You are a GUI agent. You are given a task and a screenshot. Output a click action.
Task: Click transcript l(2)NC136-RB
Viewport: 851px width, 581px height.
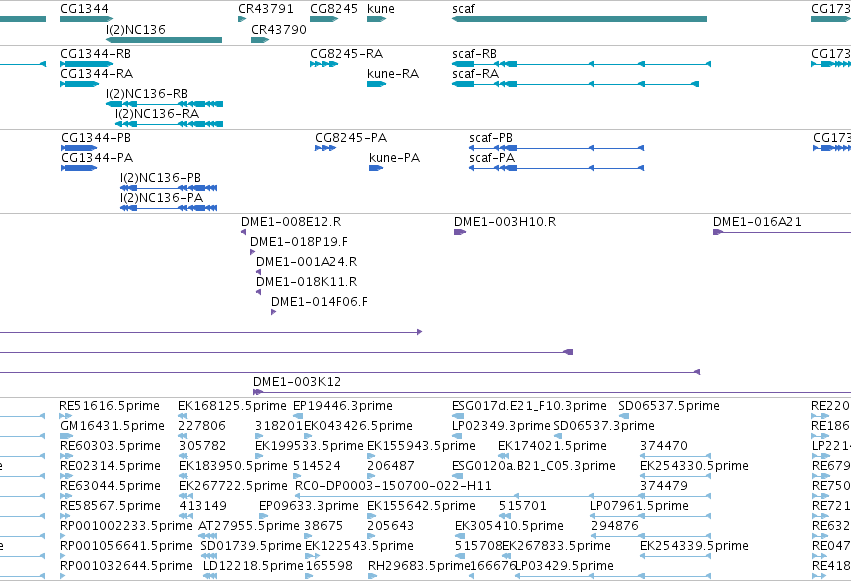click(x=164, y=104)
